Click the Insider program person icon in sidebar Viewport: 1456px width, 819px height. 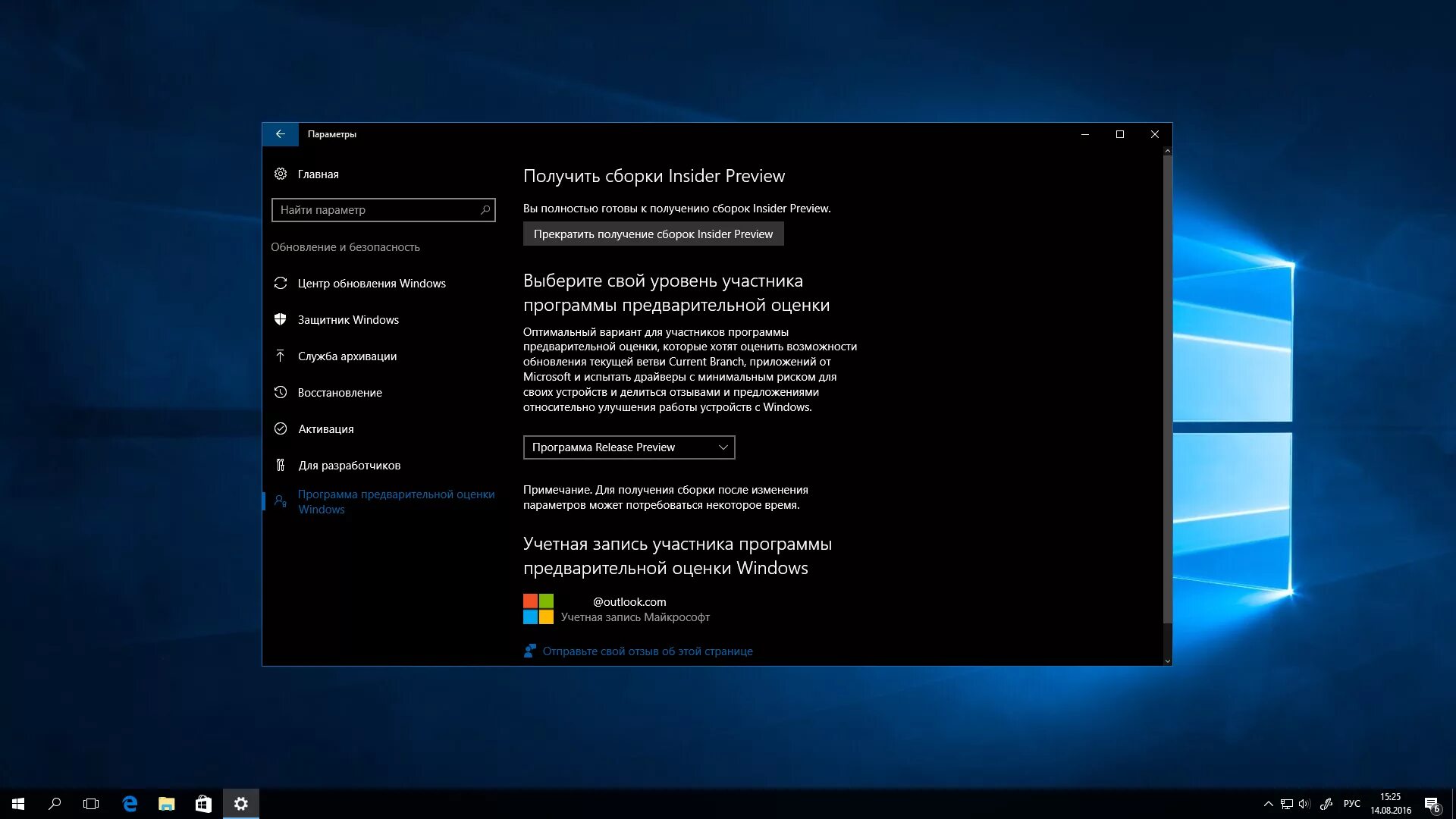(281, 501)
